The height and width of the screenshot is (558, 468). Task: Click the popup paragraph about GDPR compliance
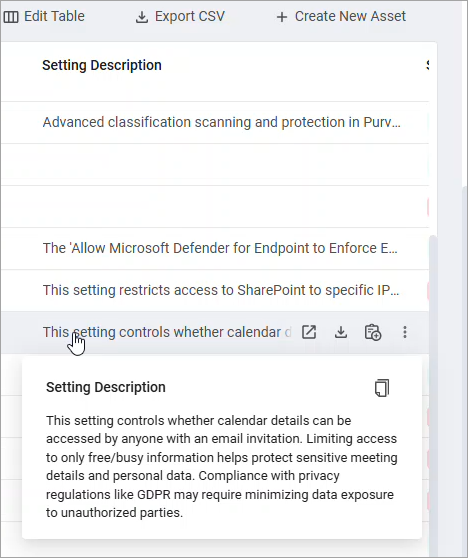221,467
